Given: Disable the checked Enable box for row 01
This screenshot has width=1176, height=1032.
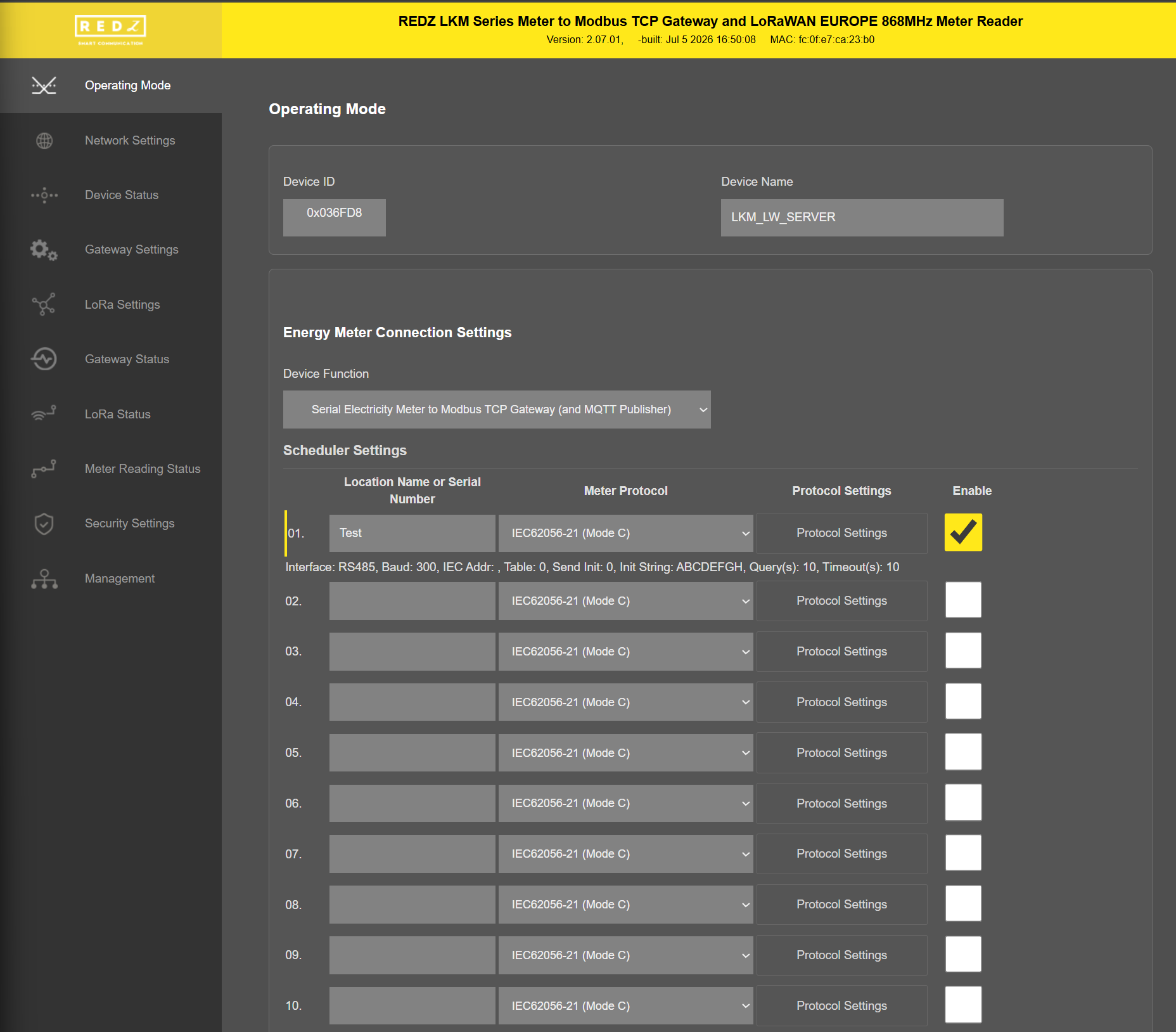Looking at the screenshot, I should pos(963,532).
